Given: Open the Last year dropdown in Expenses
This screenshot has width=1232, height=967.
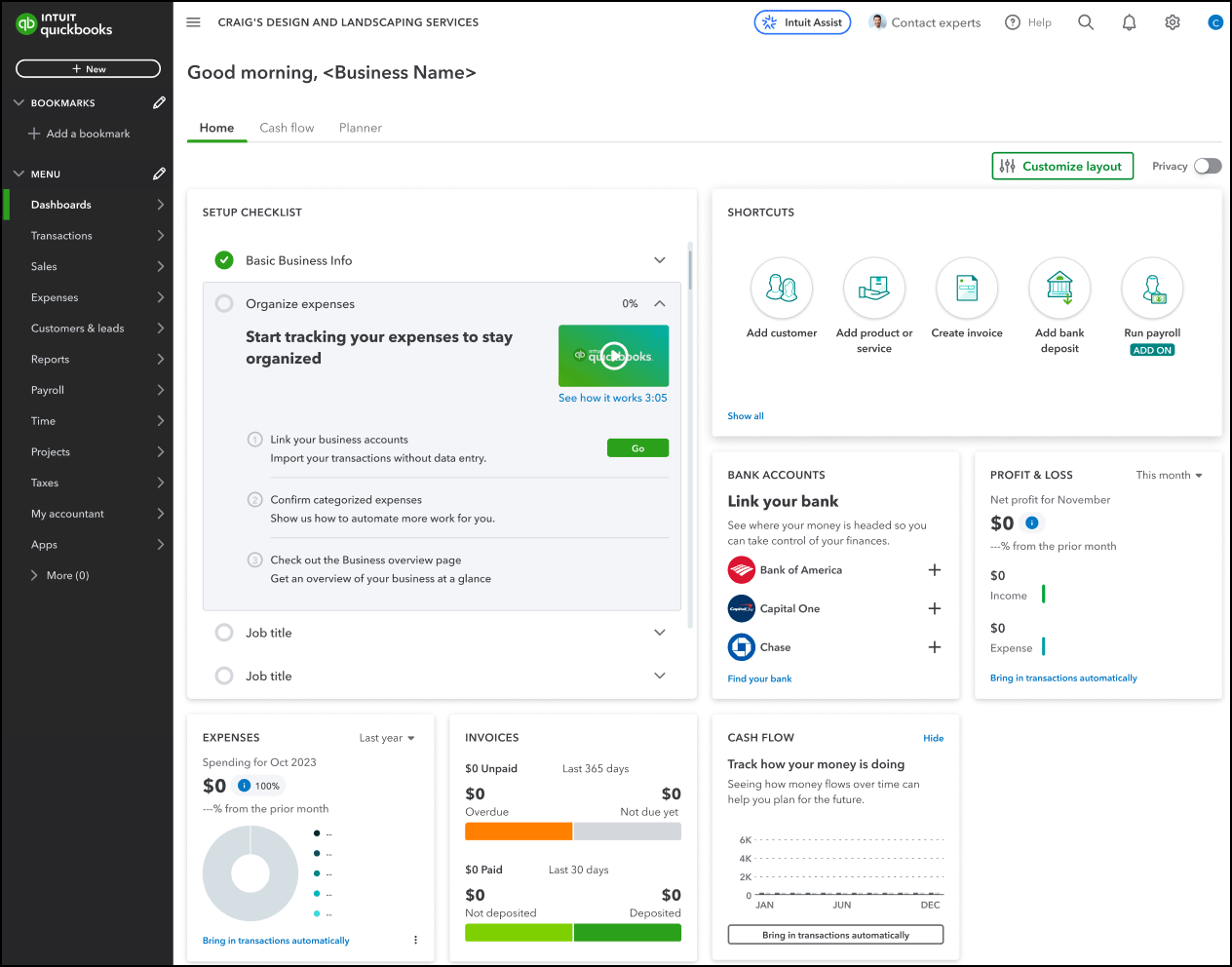Looking at the screenshot, I should click(x=387, y=738).
